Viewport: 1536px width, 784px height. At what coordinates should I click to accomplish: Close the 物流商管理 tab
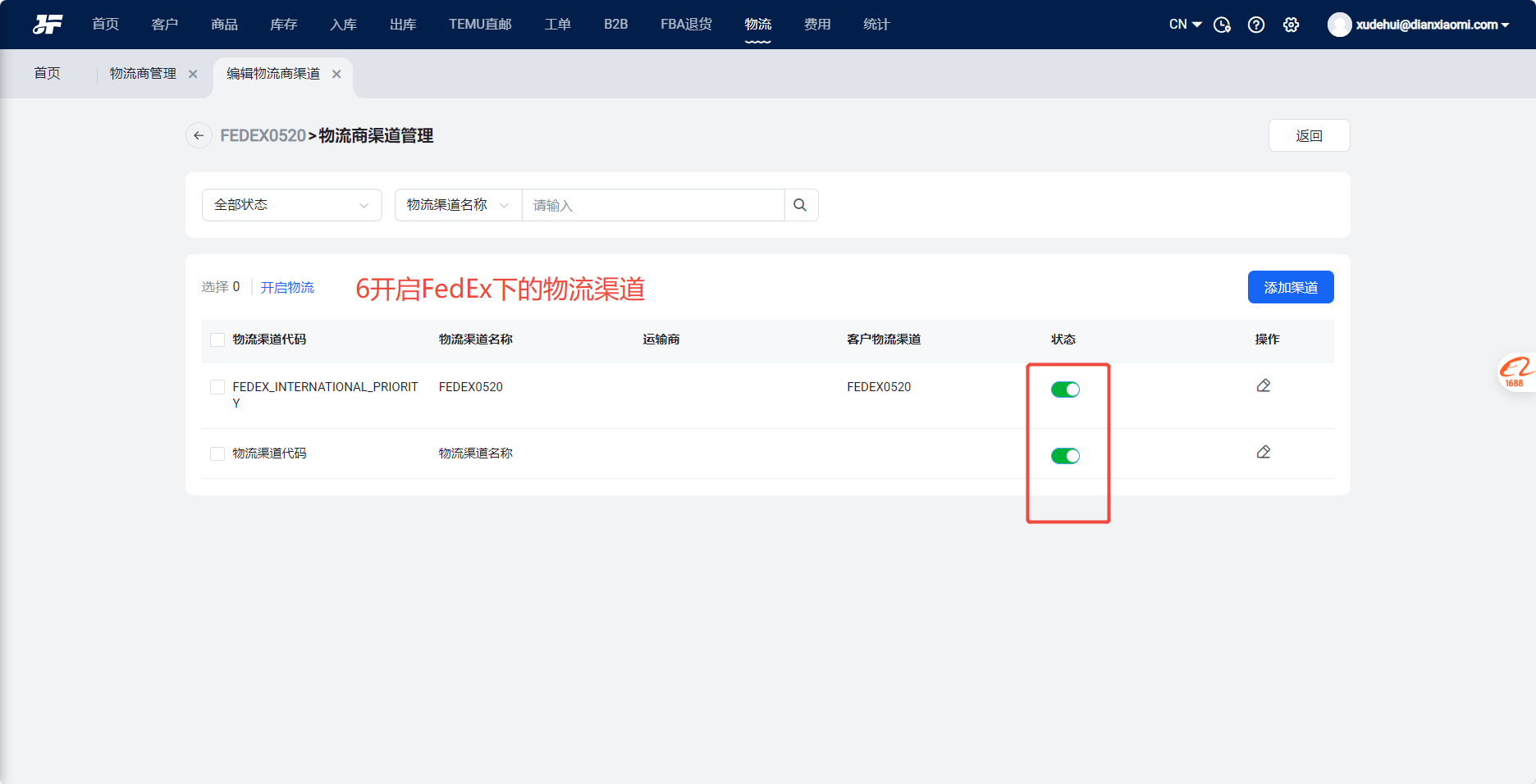[193, 74]
